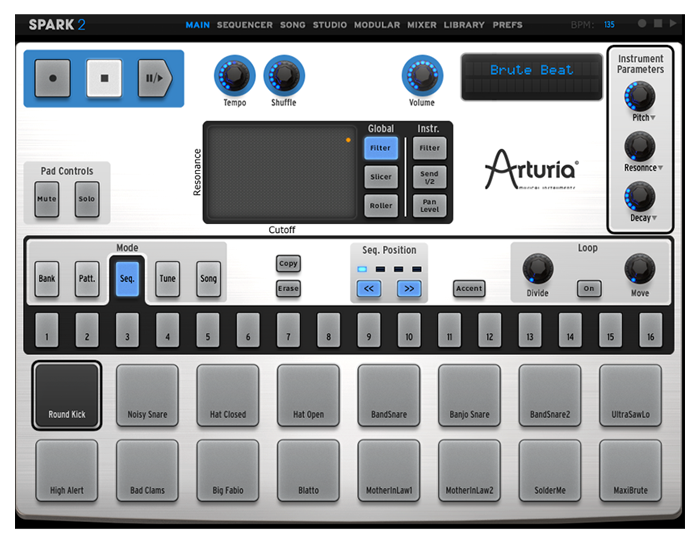Trigger the Hat Closed pad
This screenshot has width=700, height=545.
pos(228,395)
